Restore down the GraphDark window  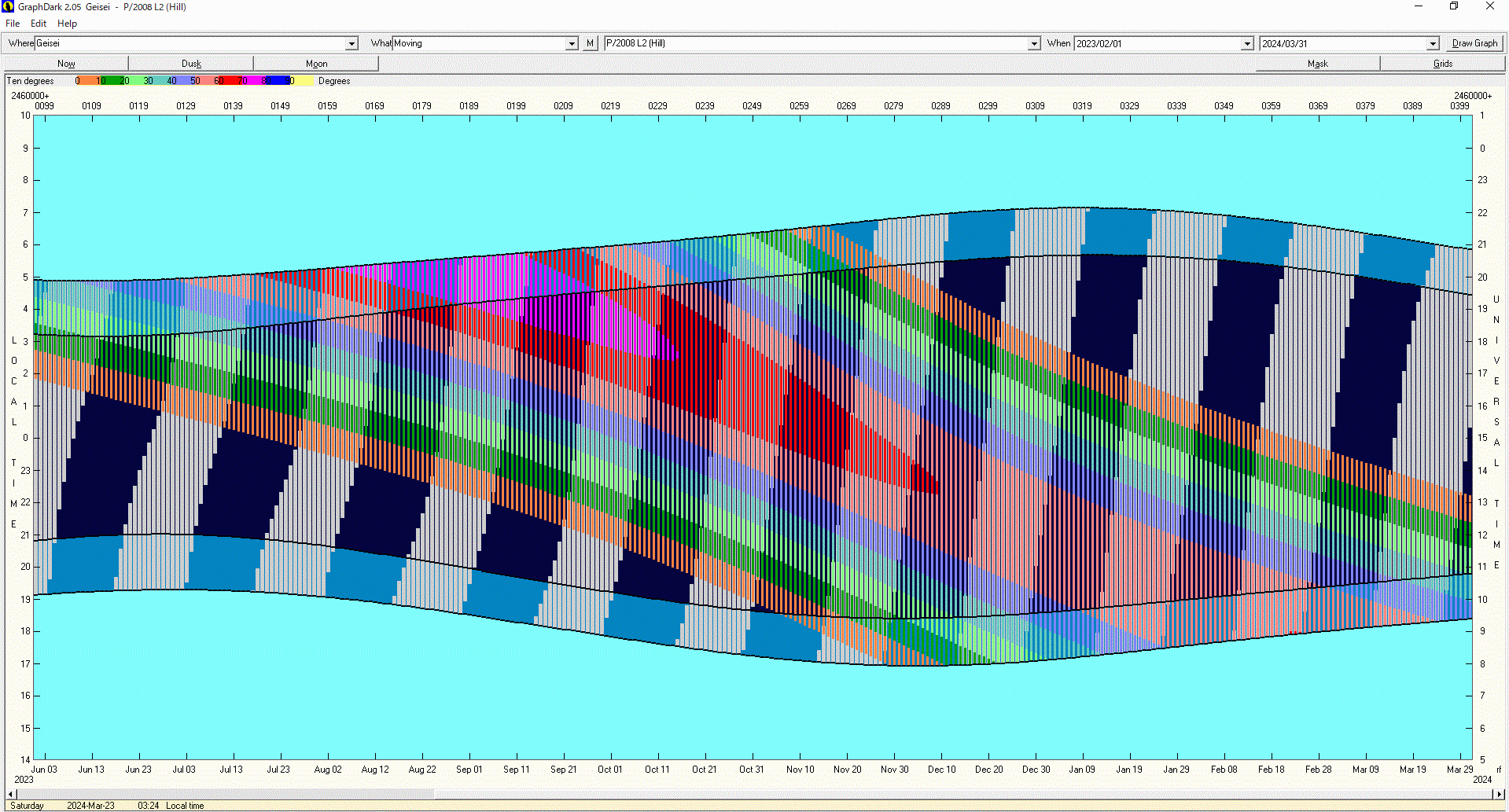click(1454, 6)
